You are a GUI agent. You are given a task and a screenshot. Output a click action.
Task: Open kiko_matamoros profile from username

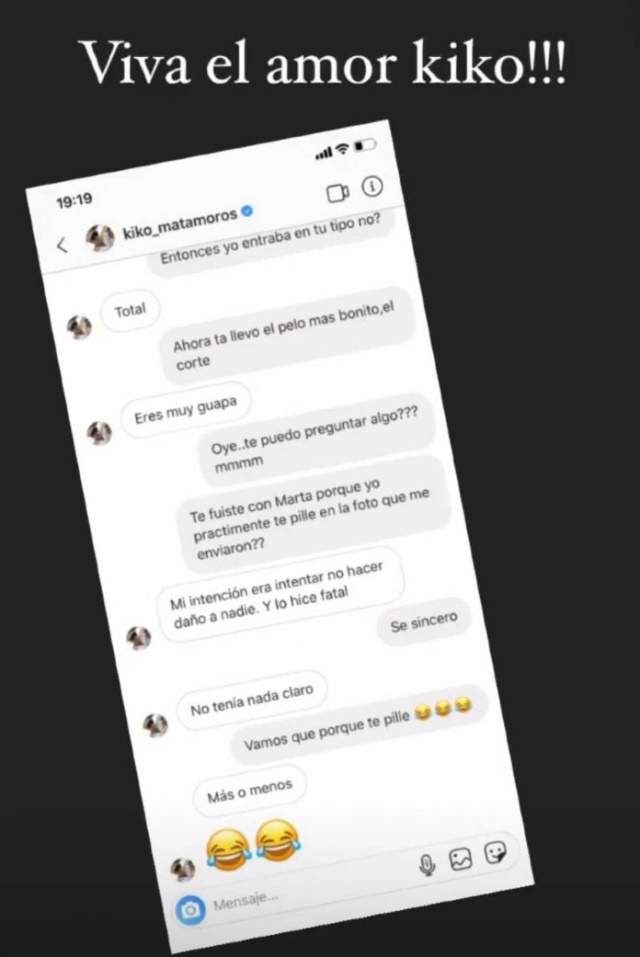click(179, 223)
